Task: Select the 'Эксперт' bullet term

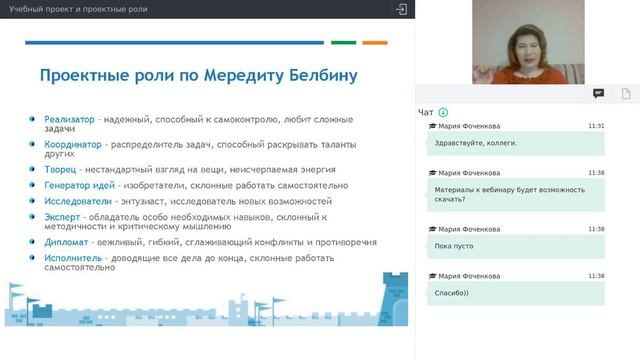Action: tap(62, 217)
